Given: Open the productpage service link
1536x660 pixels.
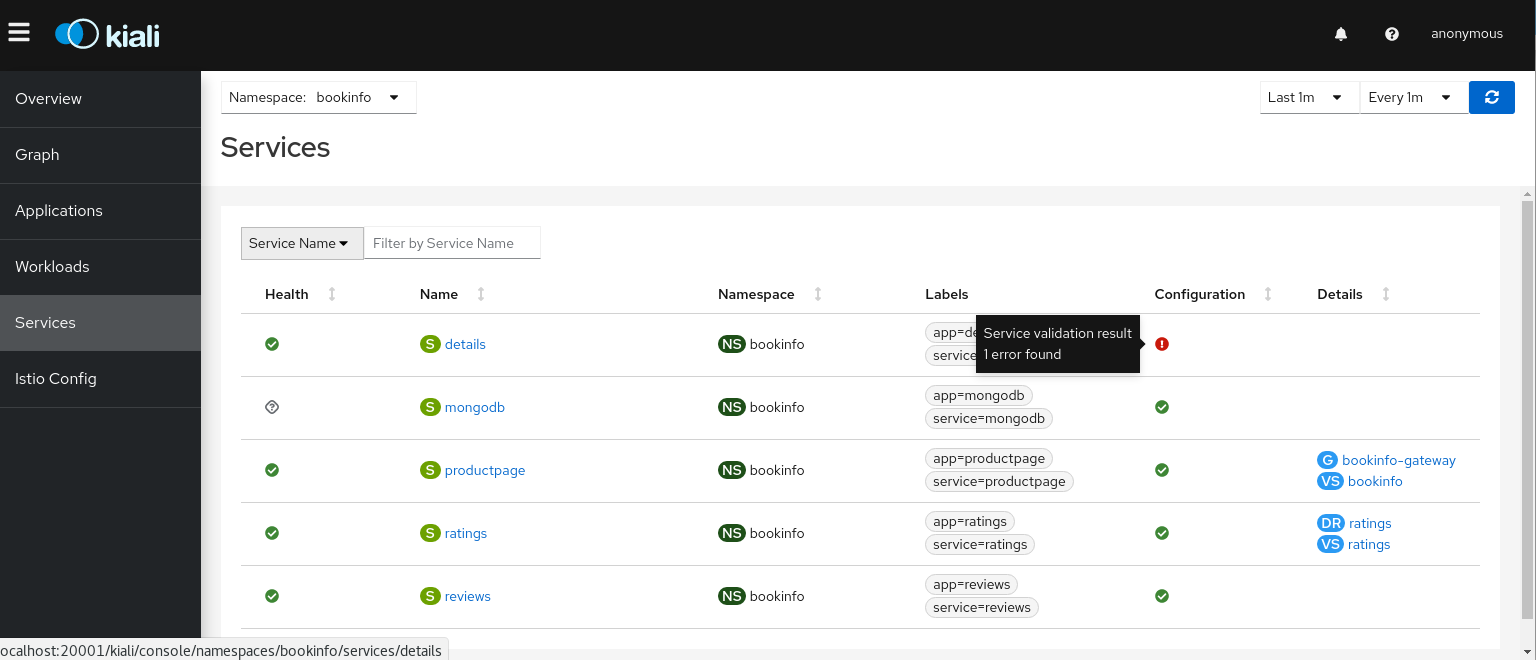Looking at the screenshot, I should click(x=484, y=470).
